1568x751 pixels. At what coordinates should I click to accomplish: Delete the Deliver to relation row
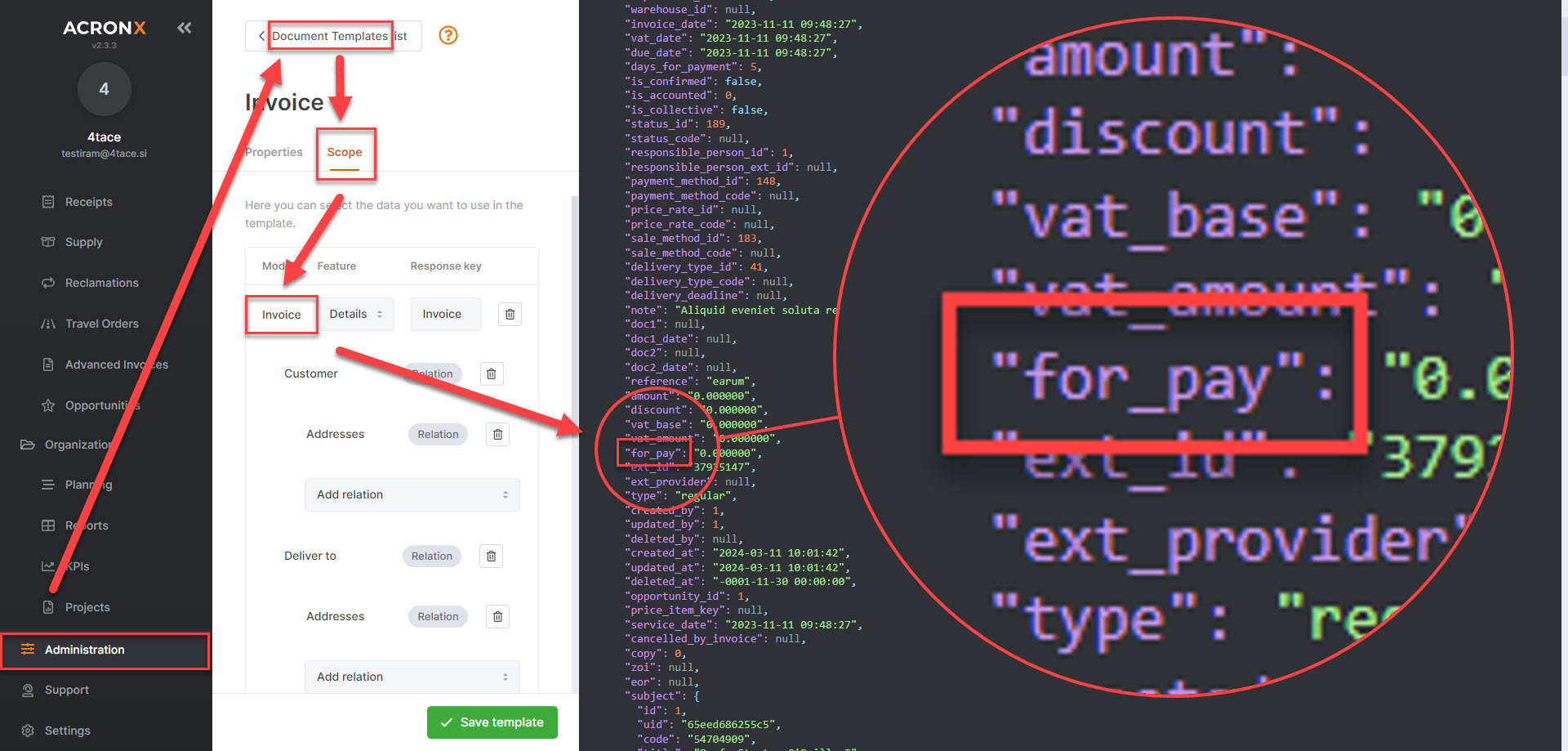(x=492, y=556)
